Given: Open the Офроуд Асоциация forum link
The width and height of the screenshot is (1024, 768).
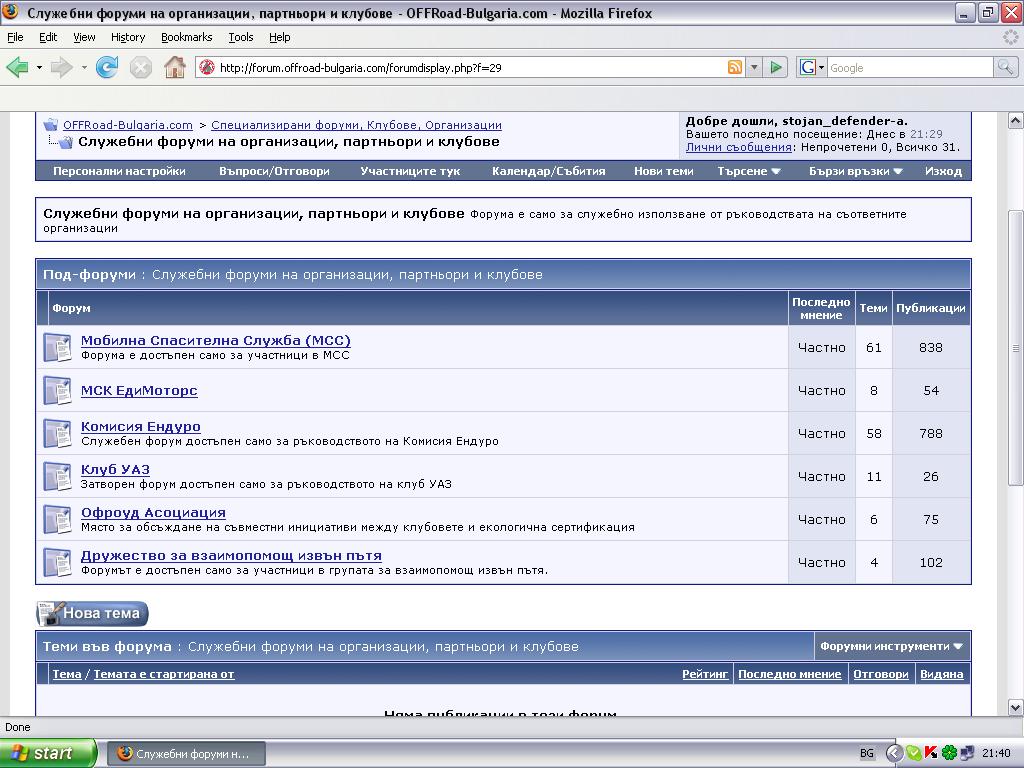Looking at the screenshot, I should [153, 512].
